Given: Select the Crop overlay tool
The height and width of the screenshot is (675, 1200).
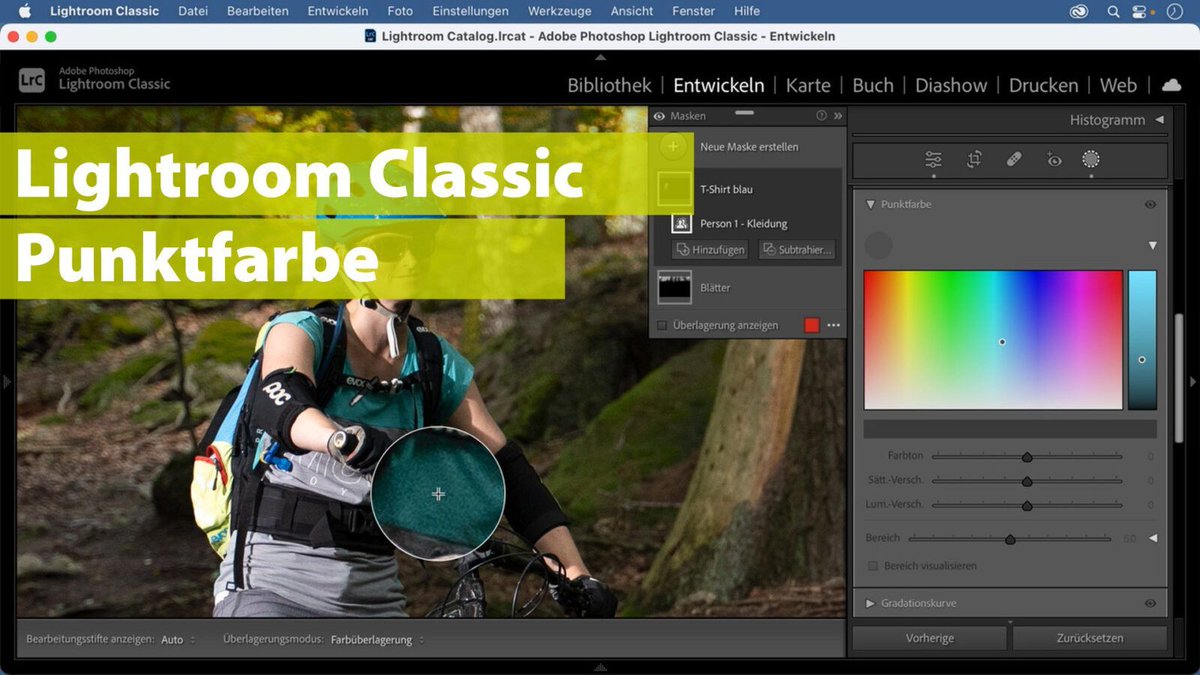Looking at the screenshot, I should 974,160.
